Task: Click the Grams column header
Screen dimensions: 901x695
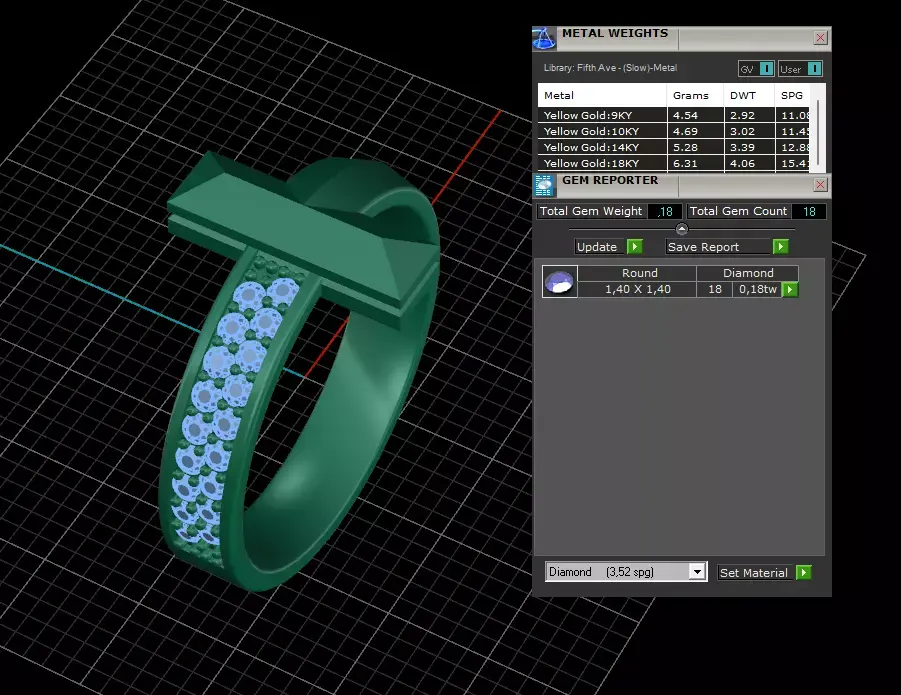Action: (695, 95)
